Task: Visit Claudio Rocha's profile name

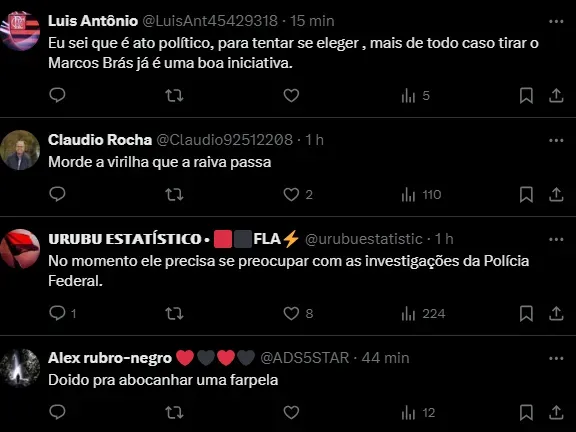Action: click(100, 140)
